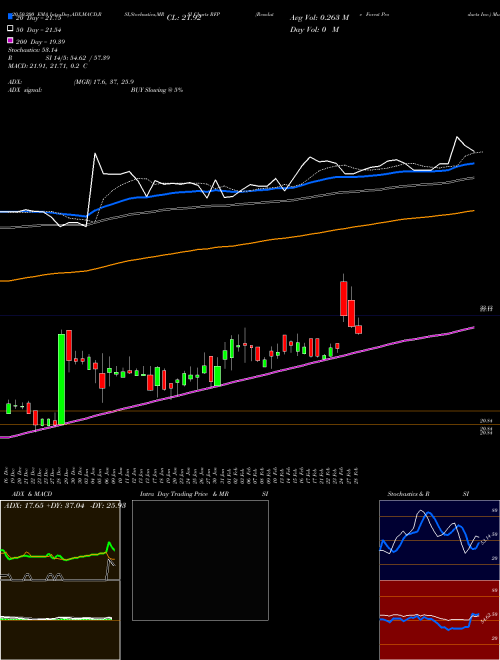The height and width of the screenshot is (660, 500).
Task: Click the ADX (MGR) 17.6, 37, 25.9 readout
Action: (x=71, y=82)
